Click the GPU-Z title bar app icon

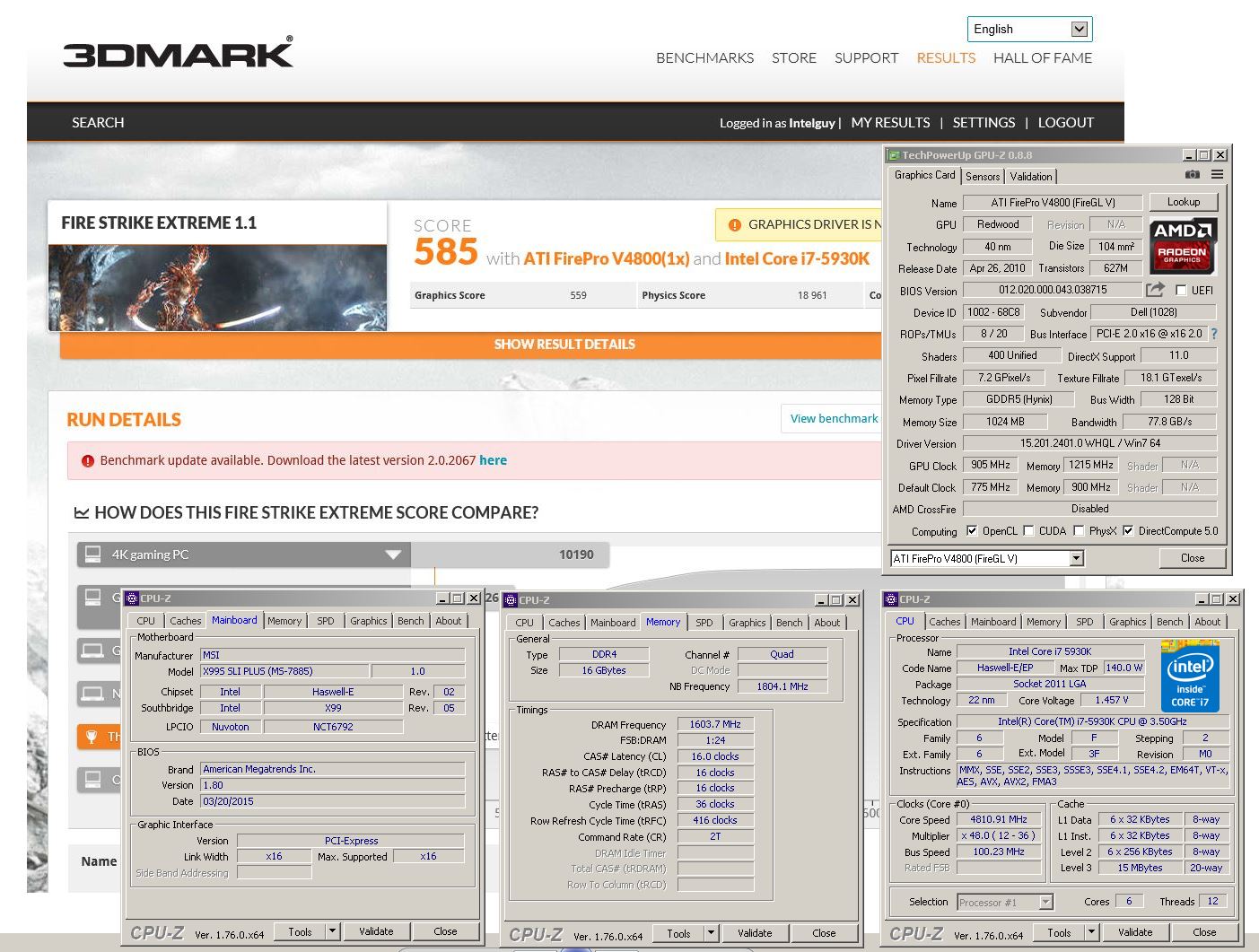894,155
